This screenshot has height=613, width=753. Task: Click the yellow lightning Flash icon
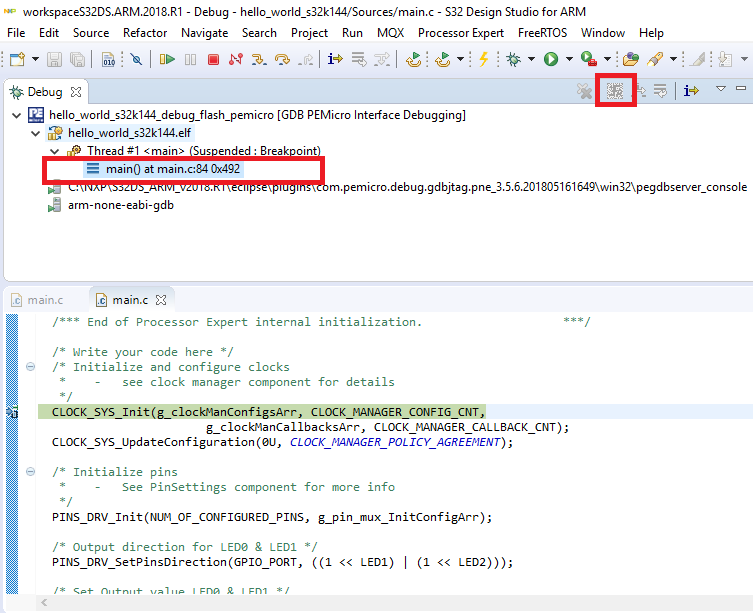point(484,59)
